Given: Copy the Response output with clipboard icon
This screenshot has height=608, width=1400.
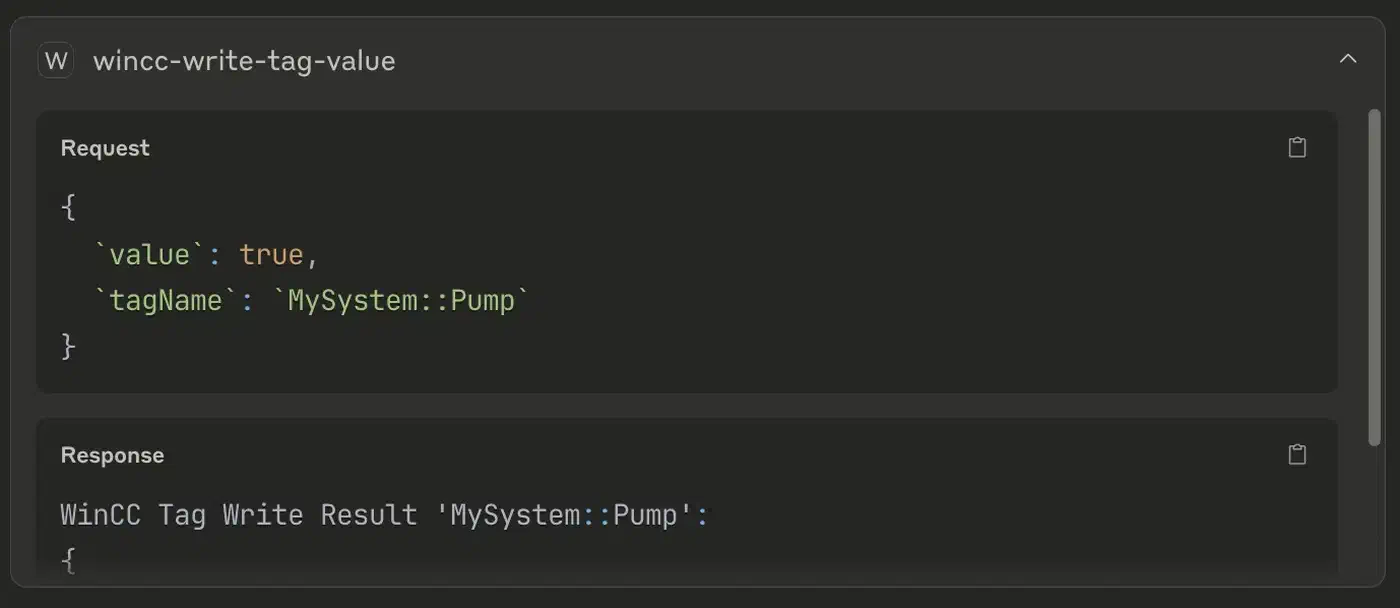Looking at the screenshot, I should pos(1297,455).
